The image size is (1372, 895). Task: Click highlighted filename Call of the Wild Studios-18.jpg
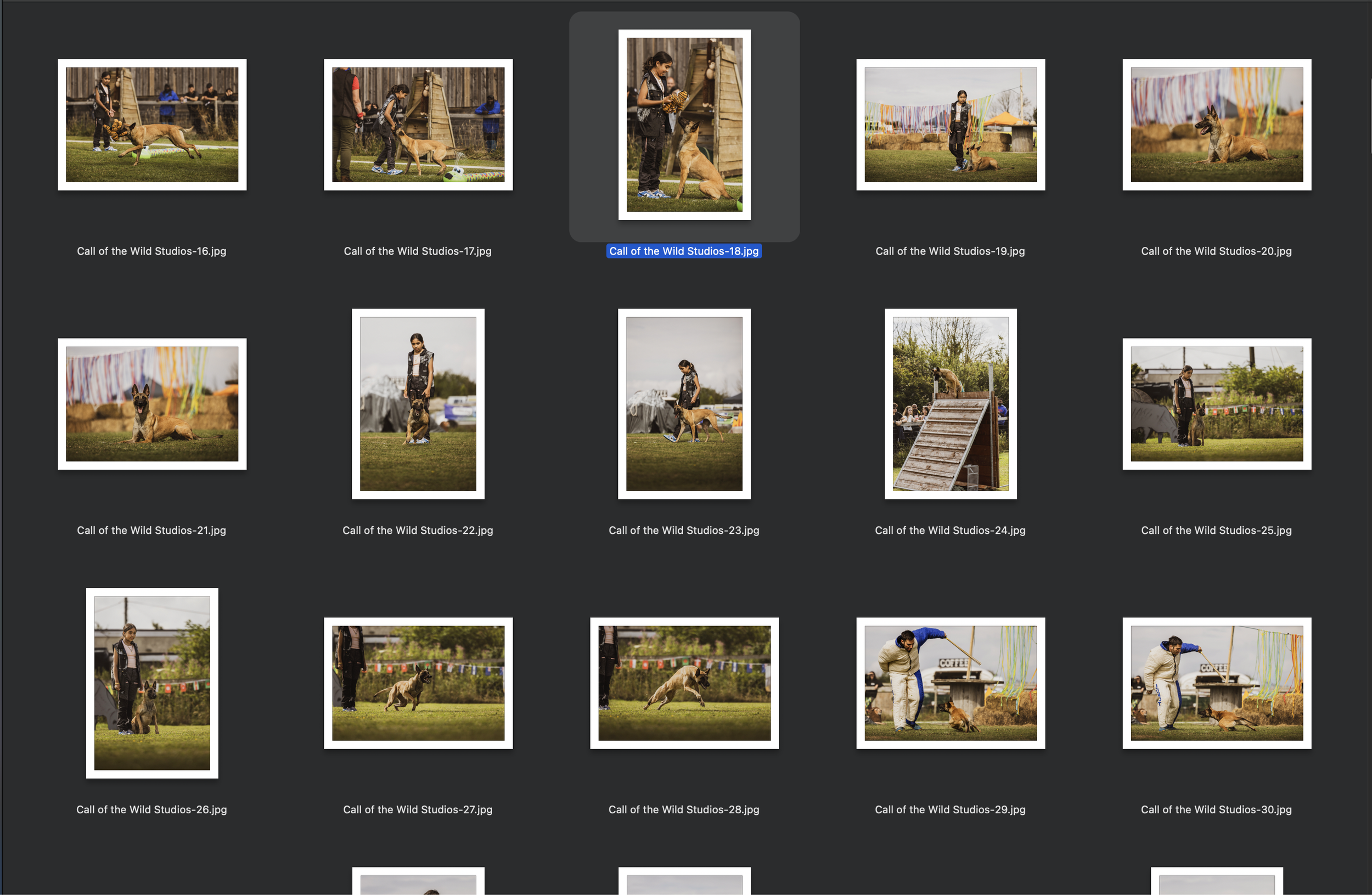point(684,251)
